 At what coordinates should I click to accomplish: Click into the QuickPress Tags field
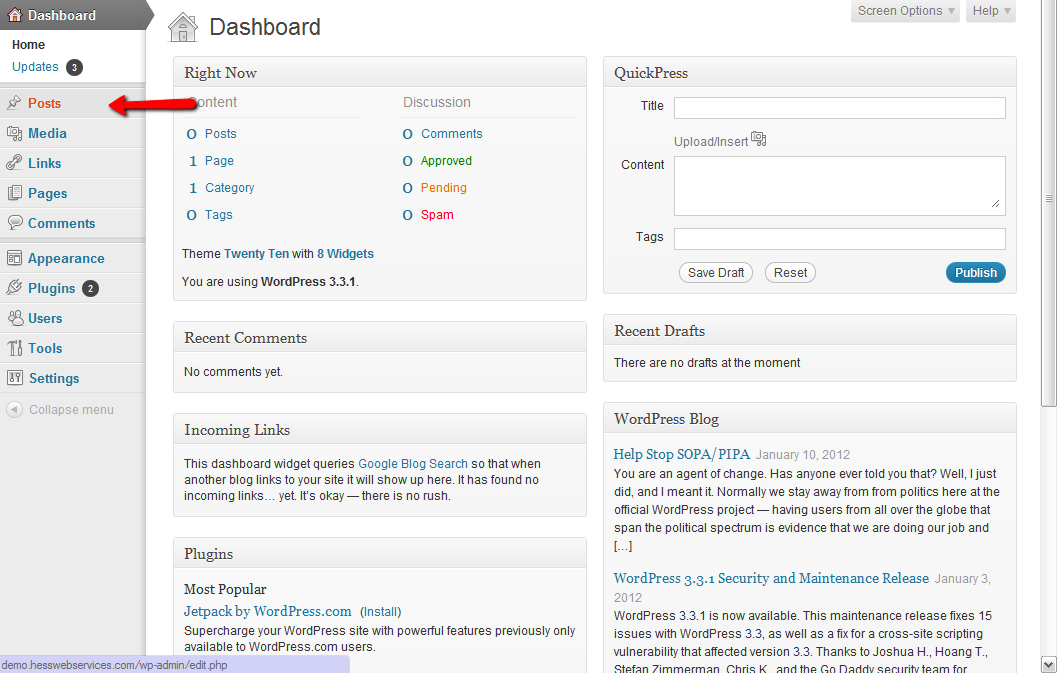tap(839, 239)
